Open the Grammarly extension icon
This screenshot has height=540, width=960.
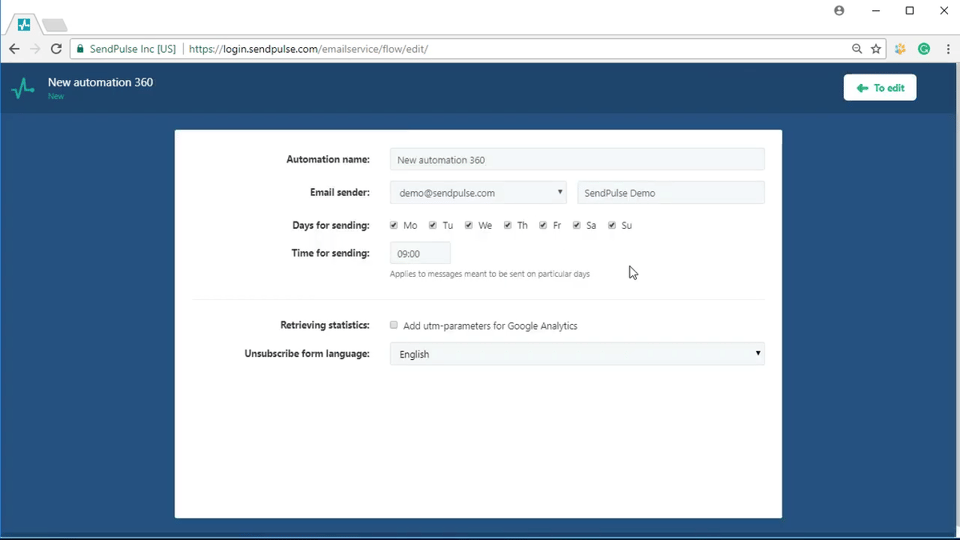tap(924, 49)
